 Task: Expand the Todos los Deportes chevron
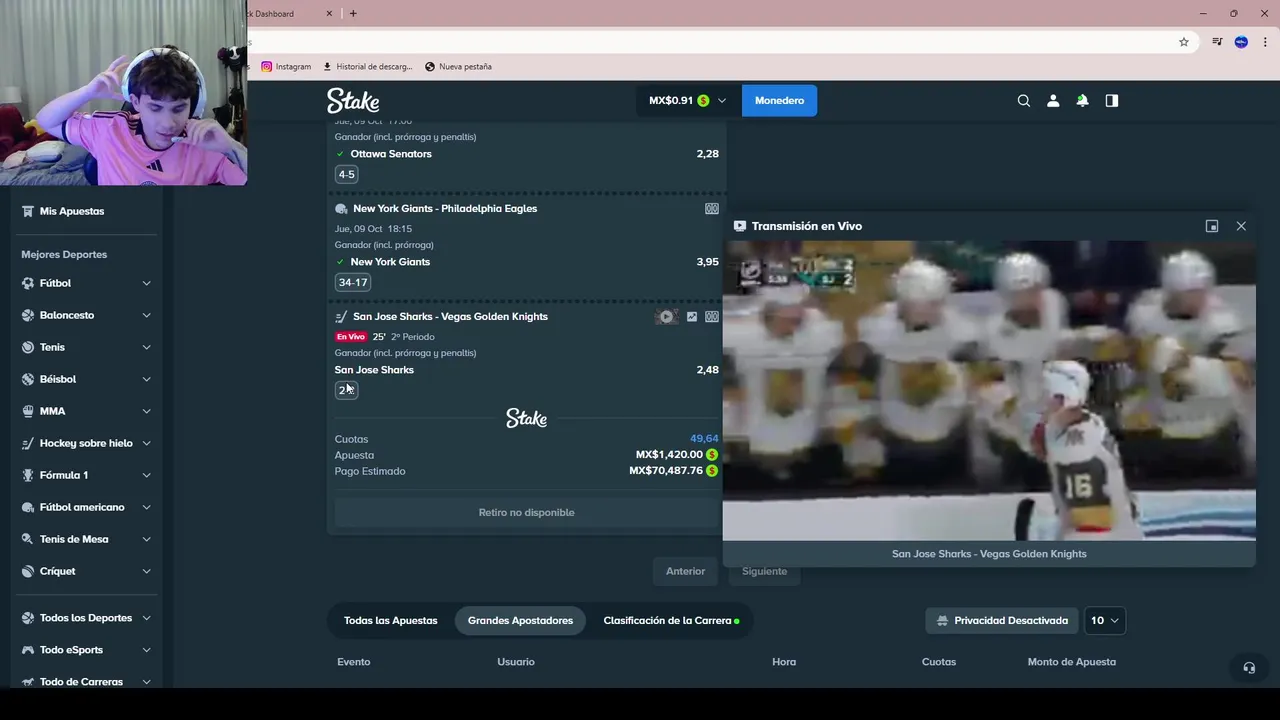(x=146, y=618)
